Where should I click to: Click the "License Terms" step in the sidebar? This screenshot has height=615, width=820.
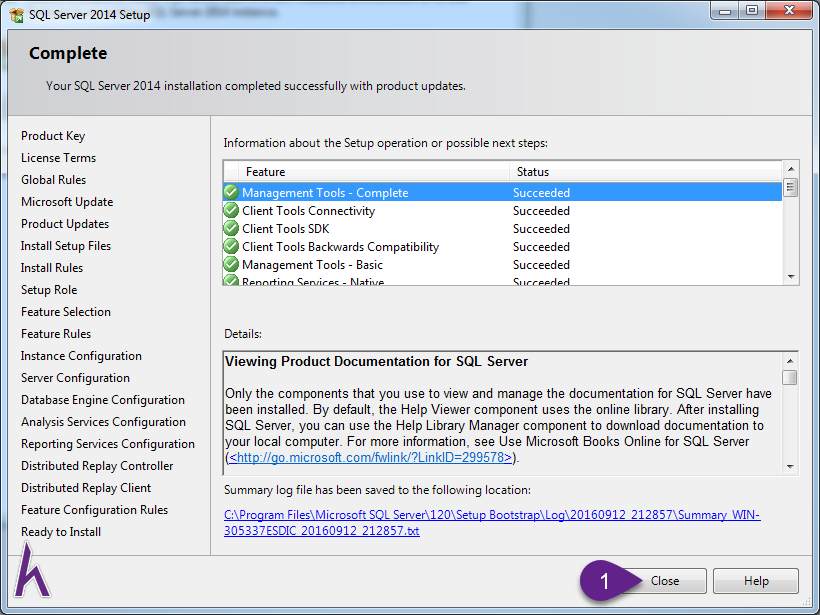coord(59,158)
